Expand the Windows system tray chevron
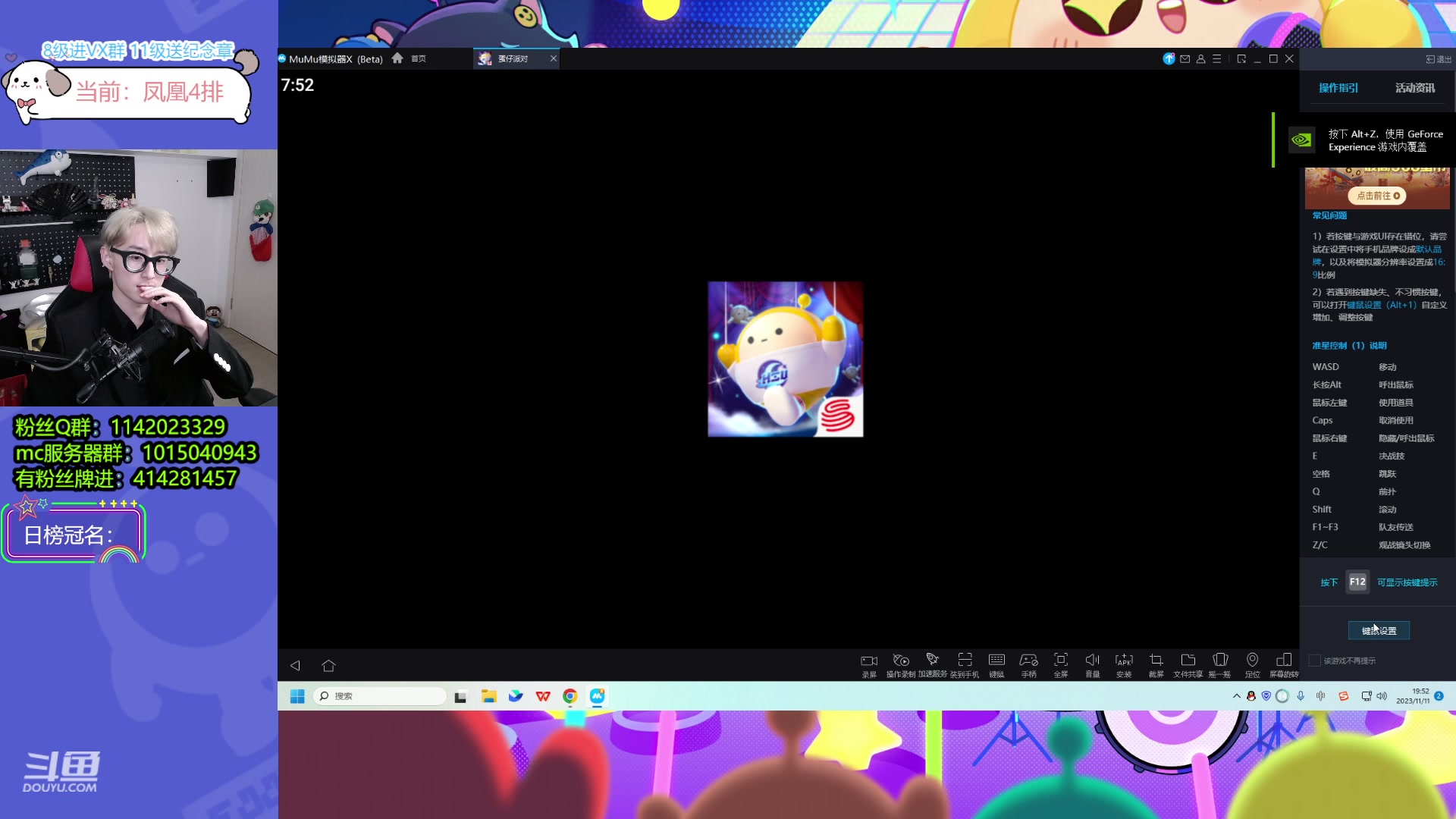Image resolution: width=1456 pixels, height=819 pixels. click(1236, 696)
